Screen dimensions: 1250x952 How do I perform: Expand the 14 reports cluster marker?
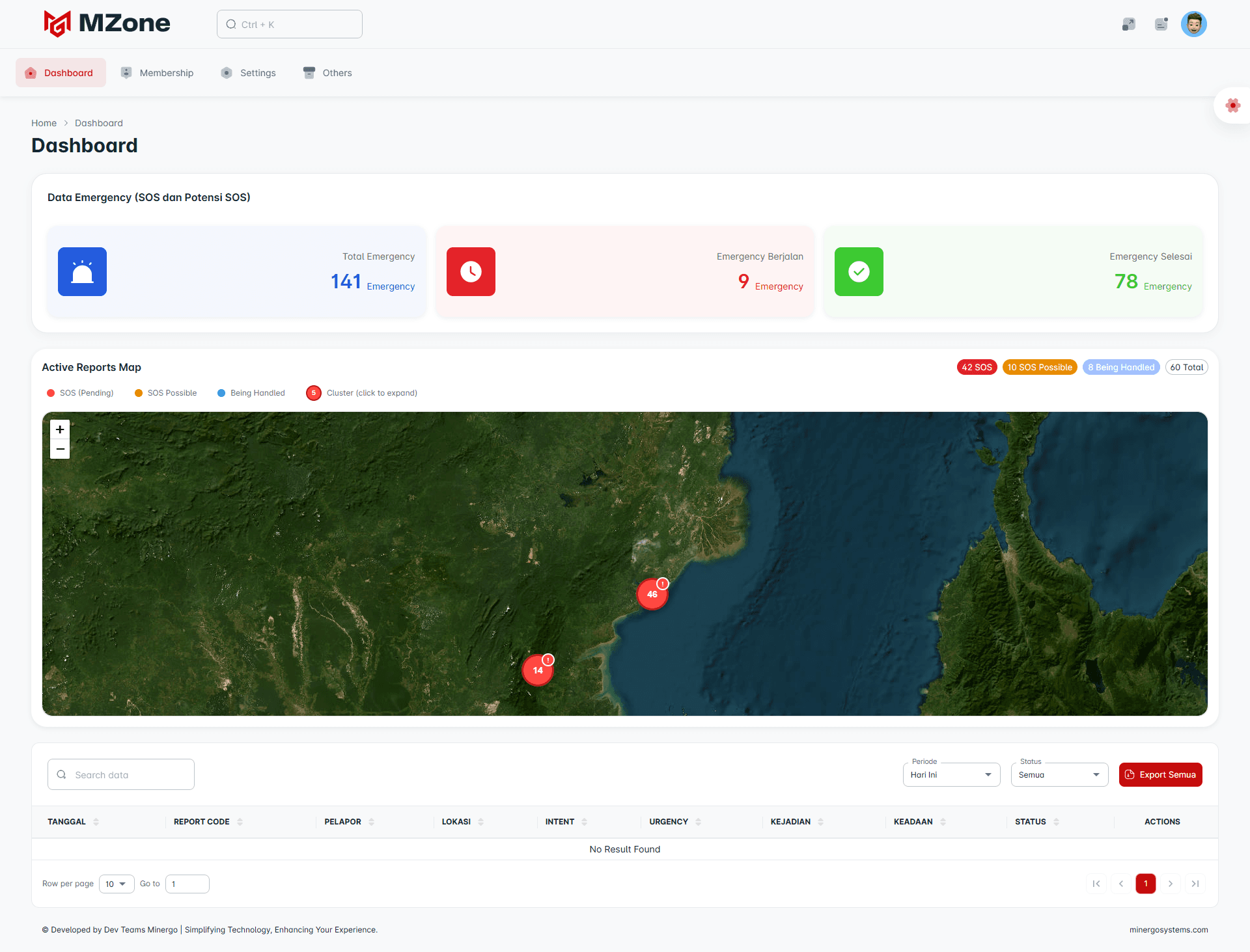pos(538,670)
